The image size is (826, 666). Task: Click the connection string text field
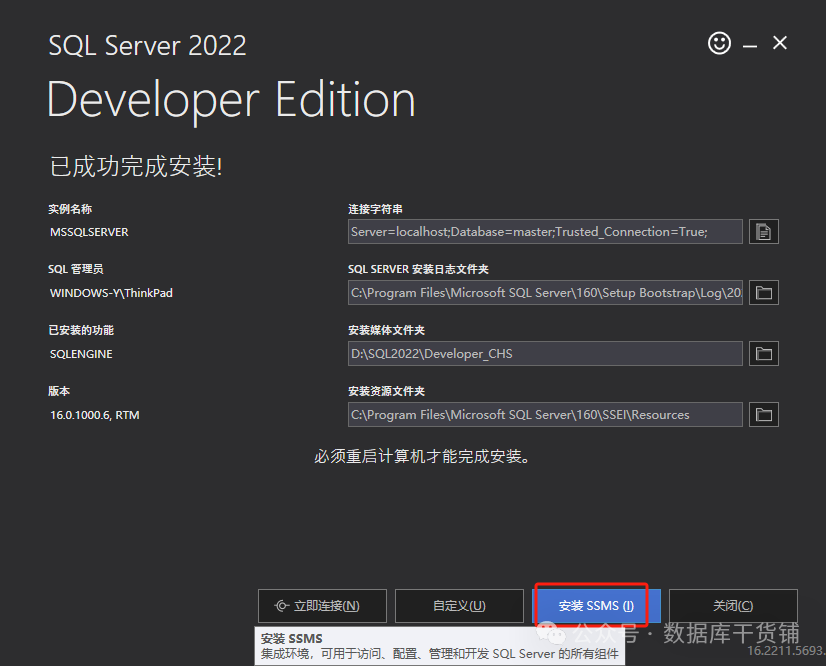pyautogui.click(x=545, y=232)
